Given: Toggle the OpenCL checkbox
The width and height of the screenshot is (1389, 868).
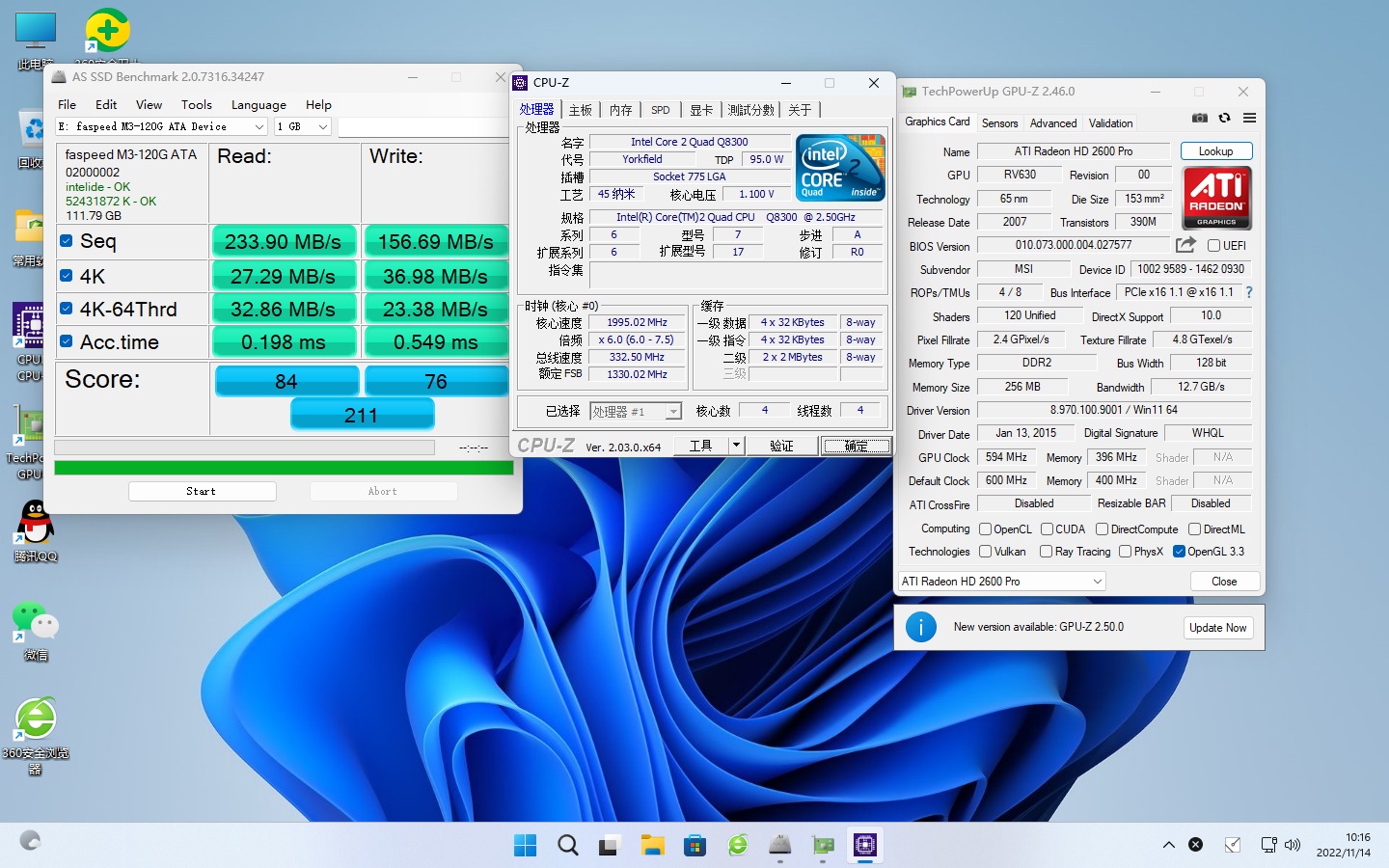Looking at the screenshot, I should point(985,529).
